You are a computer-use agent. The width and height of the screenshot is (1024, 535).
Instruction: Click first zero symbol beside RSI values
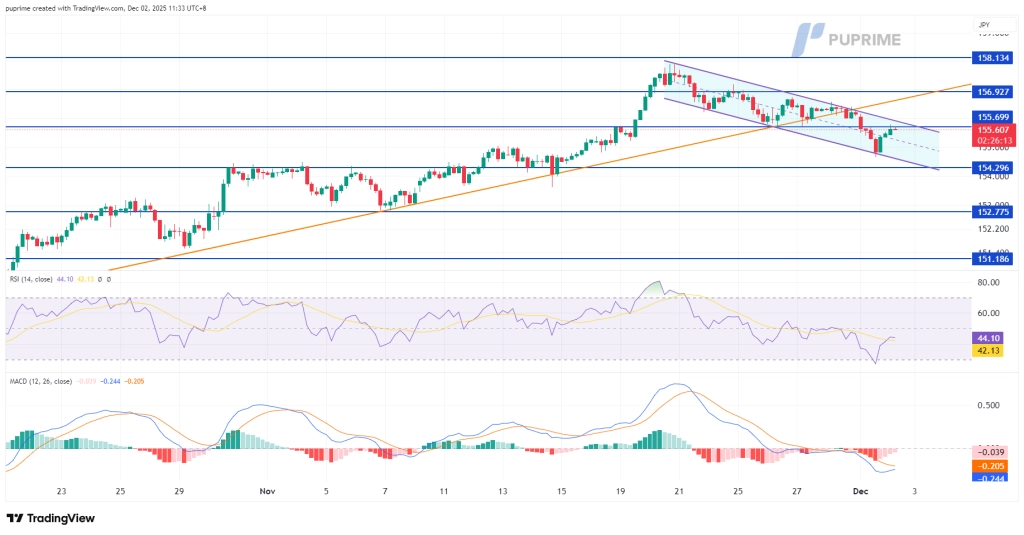[101, 279]
